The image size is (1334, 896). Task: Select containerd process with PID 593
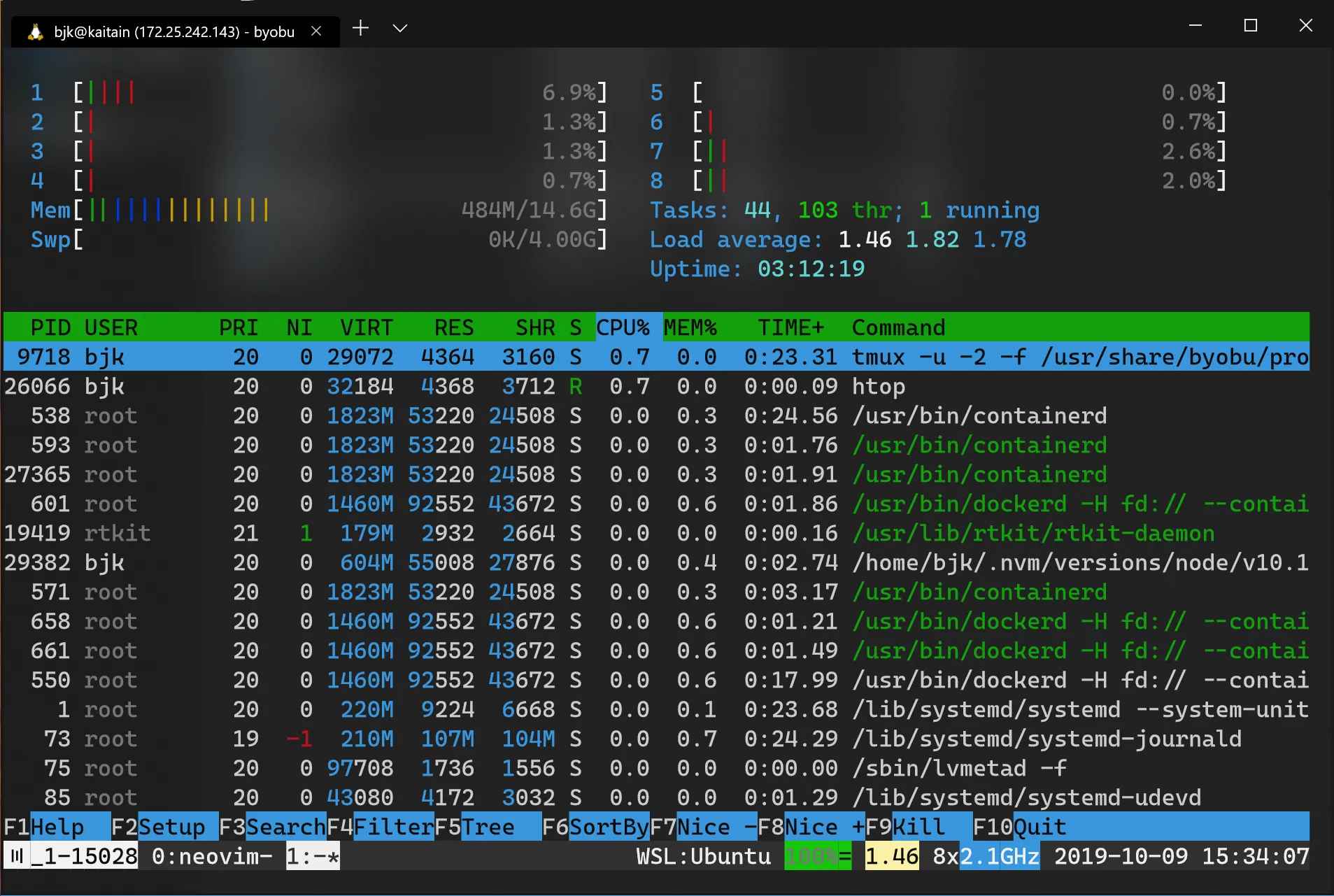pyautogui.click(x=656, y=445)
